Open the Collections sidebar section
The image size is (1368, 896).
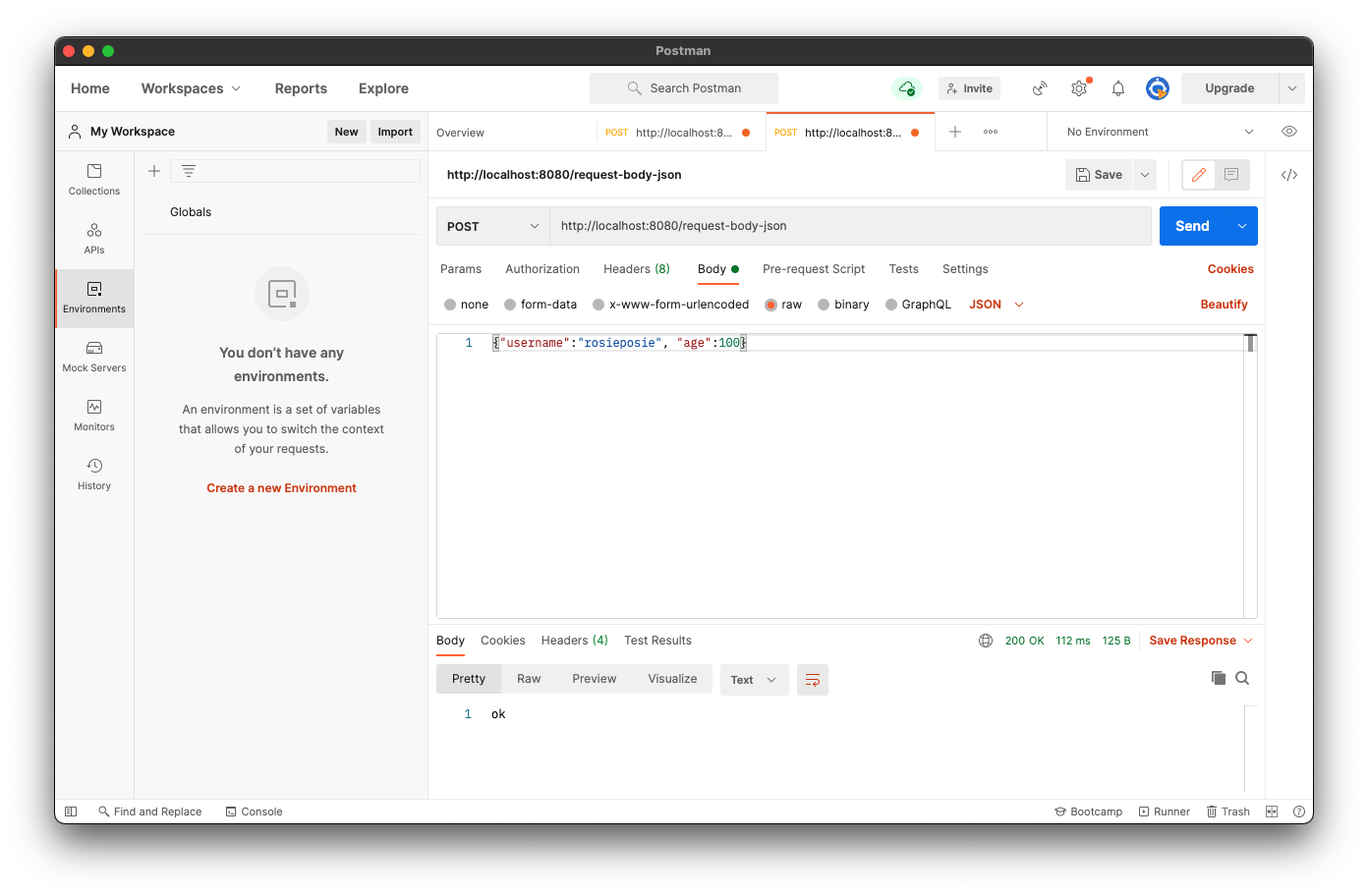coord(94,180)
